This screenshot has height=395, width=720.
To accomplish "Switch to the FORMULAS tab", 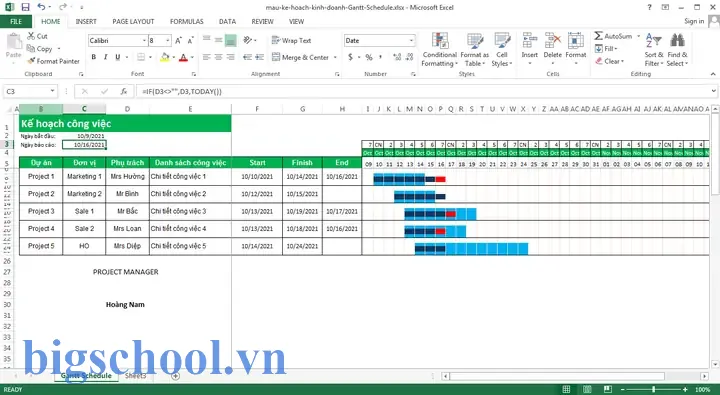I will 186,22.
